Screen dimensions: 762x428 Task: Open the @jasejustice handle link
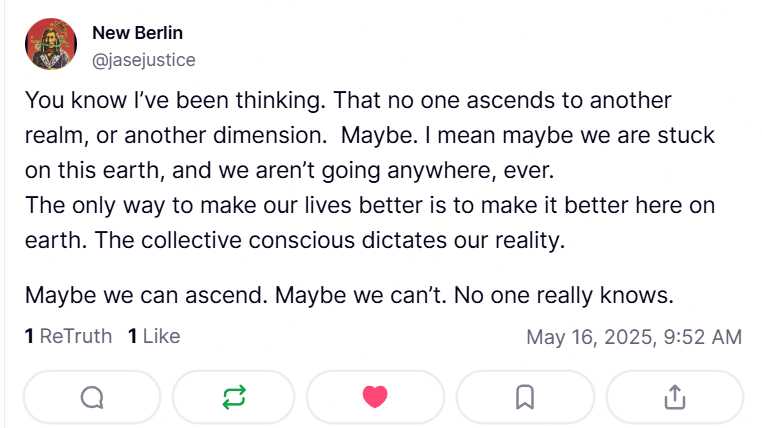click(x=143, y=60)
